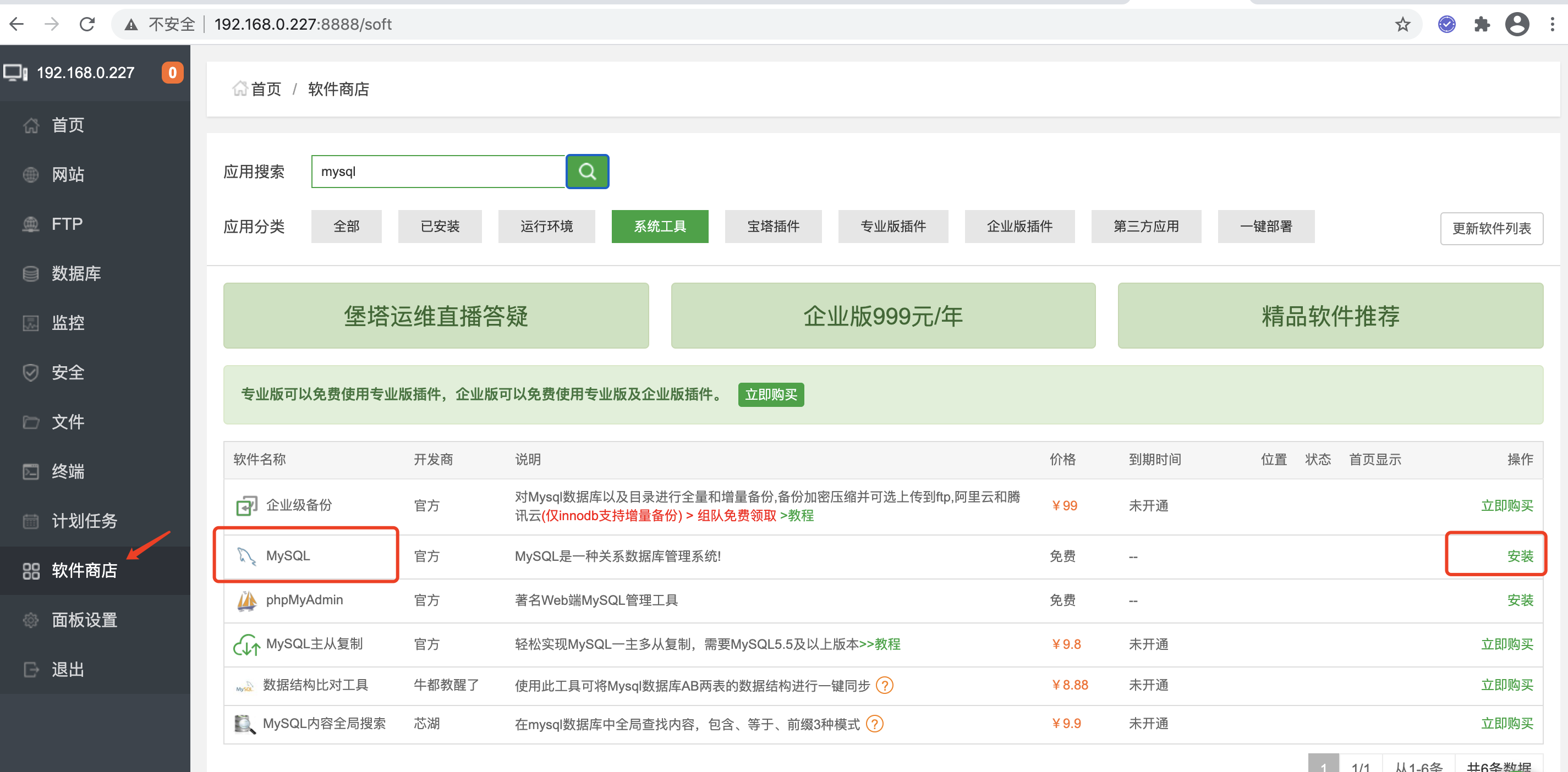Click the 立即购买 green banner button
The image size is (1568, 772).
[x=771, y=394]
